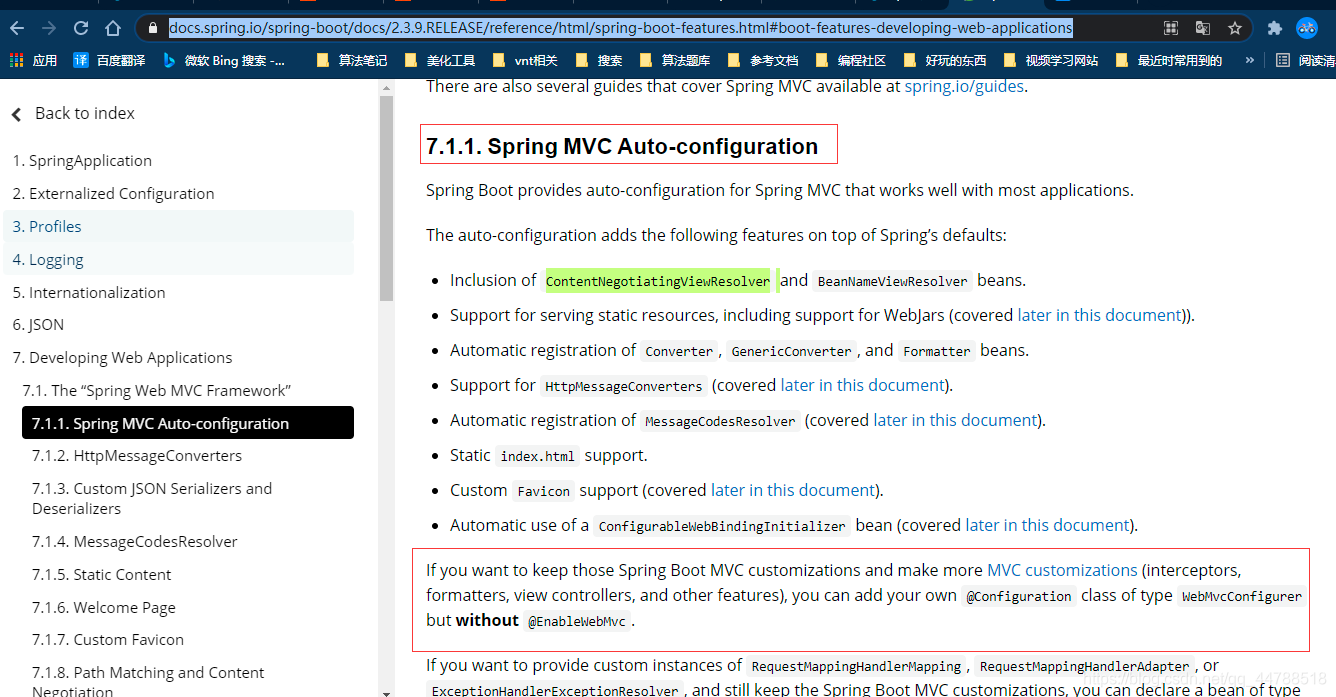Open the 视频学习网站 bookmark folder
This screenshot has height=697, width=1336.
(x=1050, y=60)
